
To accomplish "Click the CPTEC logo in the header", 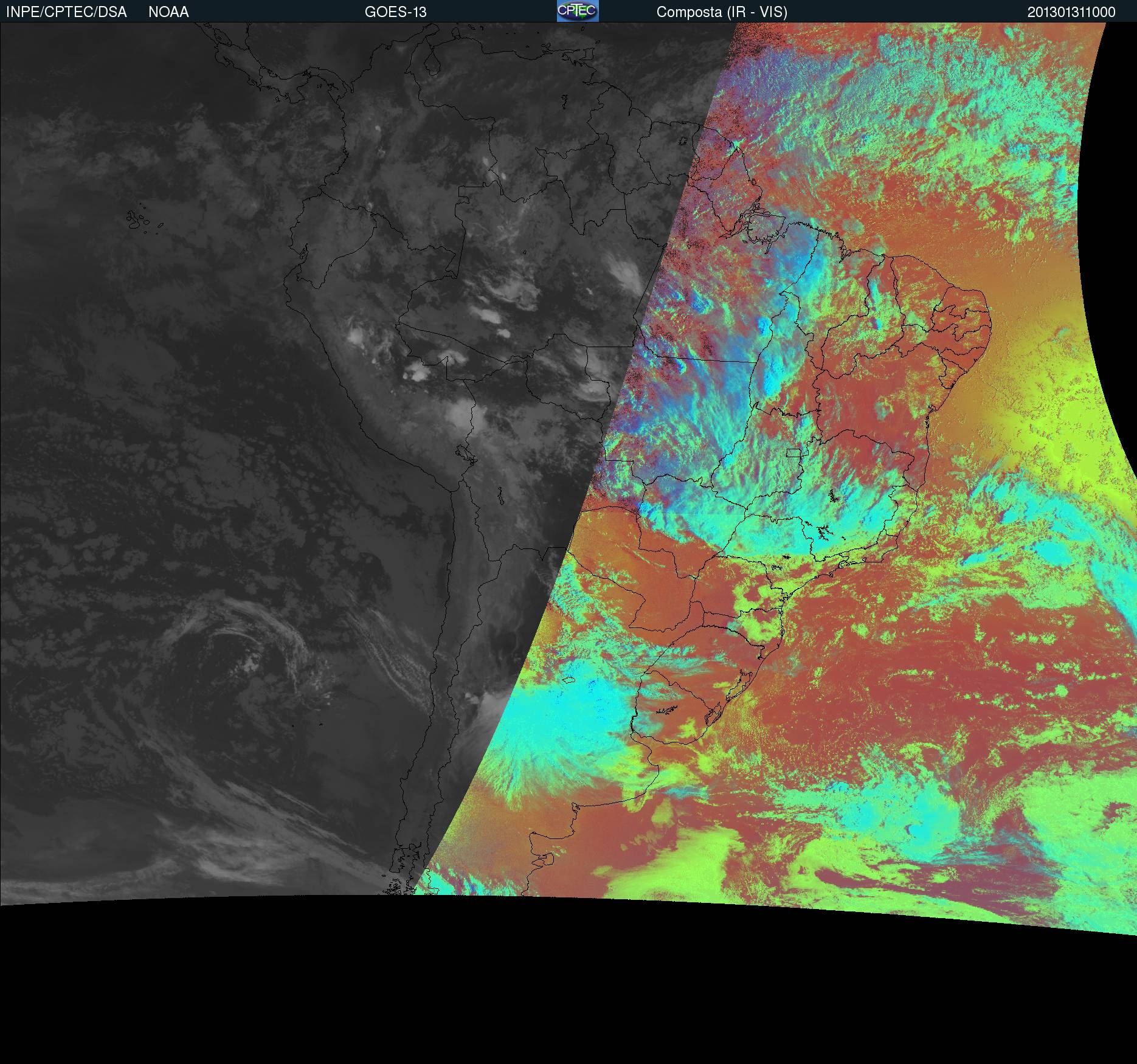I will [577, 11].
